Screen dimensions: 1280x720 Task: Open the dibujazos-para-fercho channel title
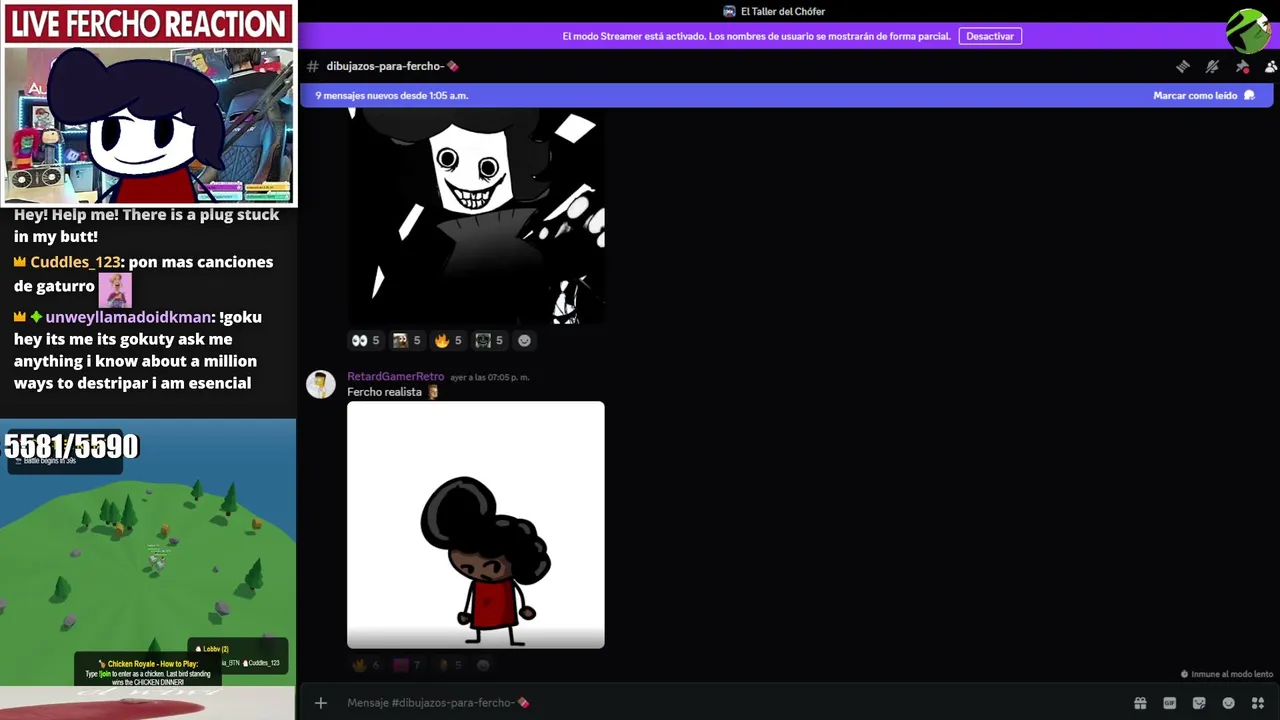392,66
